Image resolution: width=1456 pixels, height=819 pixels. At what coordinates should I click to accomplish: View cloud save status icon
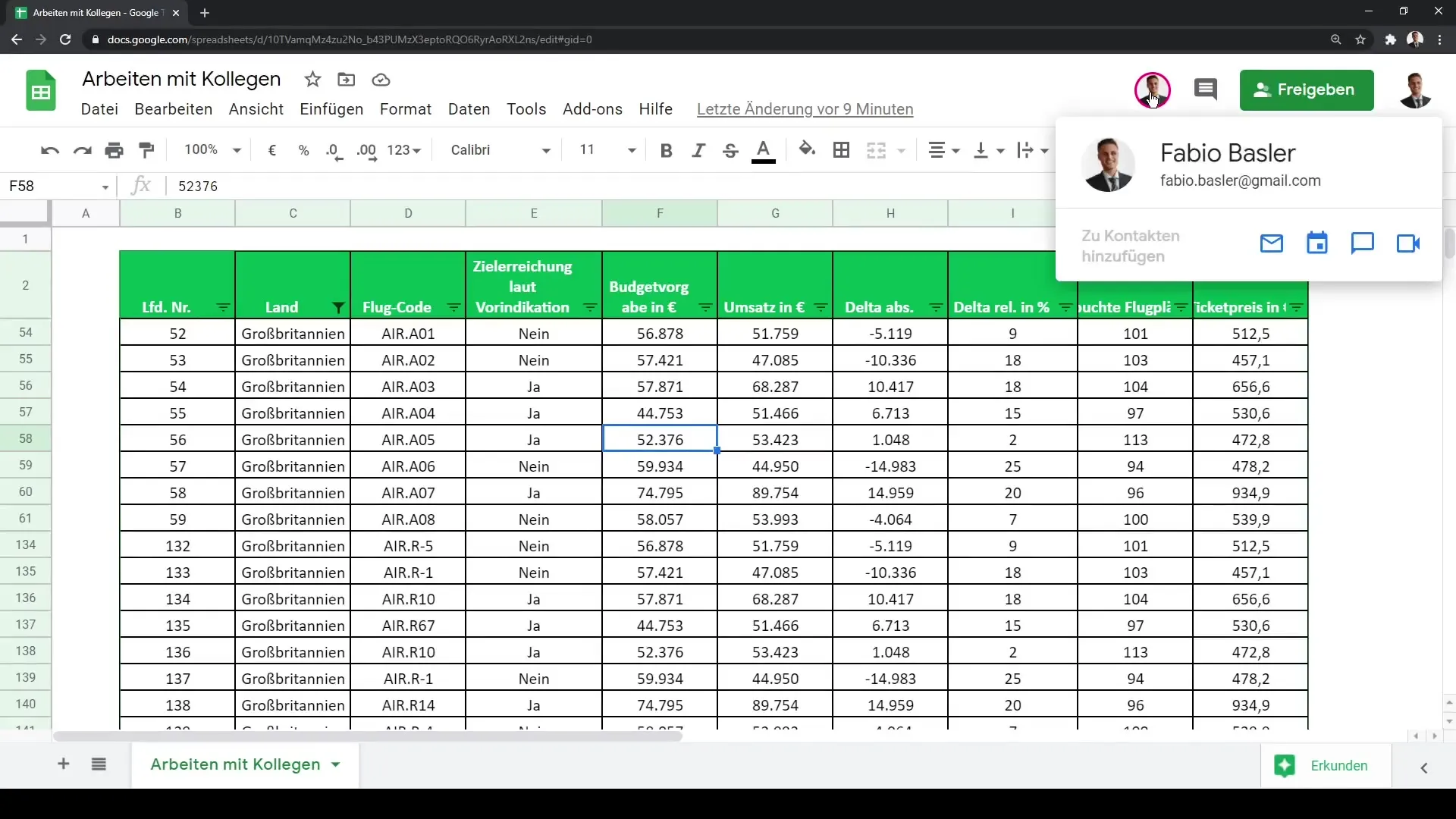pos(381,80)
